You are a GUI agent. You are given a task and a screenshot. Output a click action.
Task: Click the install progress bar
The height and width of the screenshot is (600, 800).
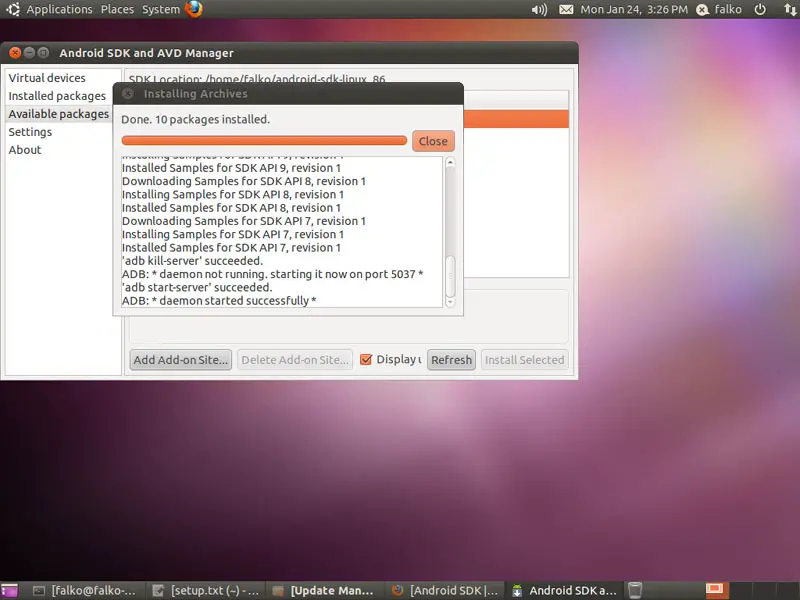click(x=264, y=140)
